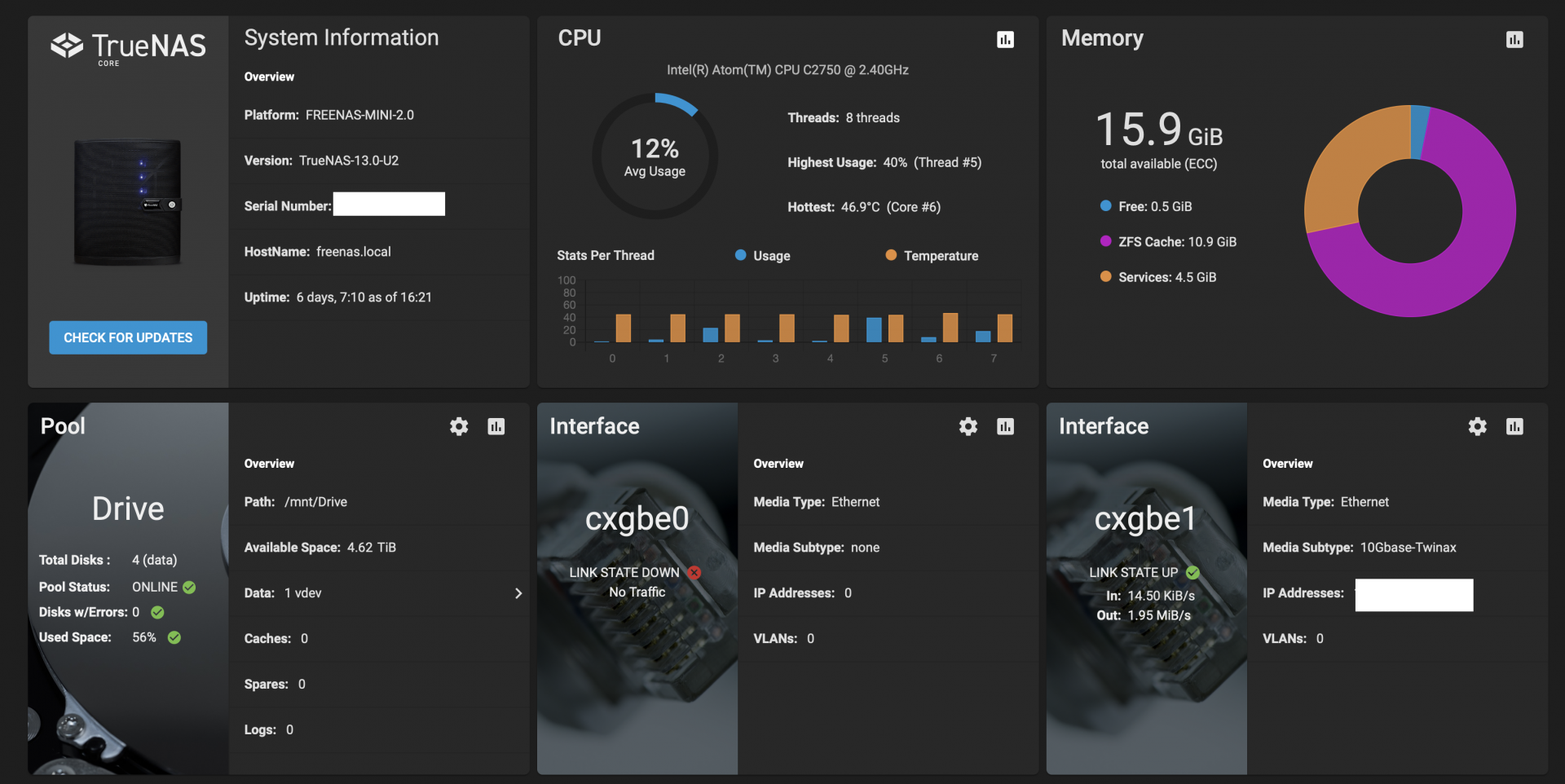Open Pool reports chart icon
This screenshot has height=784, width=1565.
(496, 426)
